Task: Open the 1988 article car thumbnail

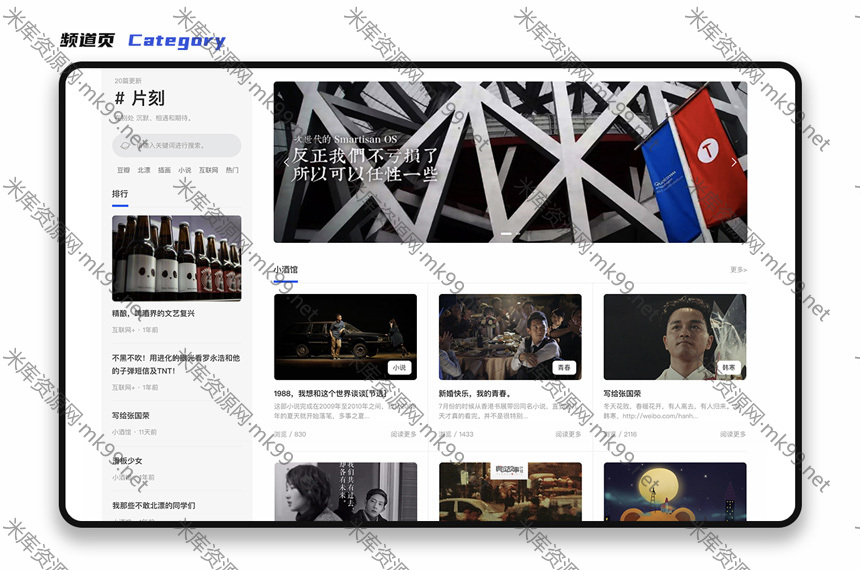Action: tap(346, 337)
